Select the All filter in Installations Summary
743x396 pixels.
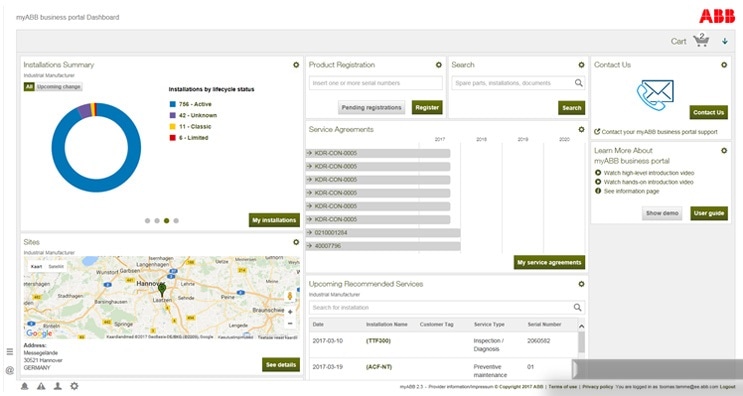tap(29, 87)
